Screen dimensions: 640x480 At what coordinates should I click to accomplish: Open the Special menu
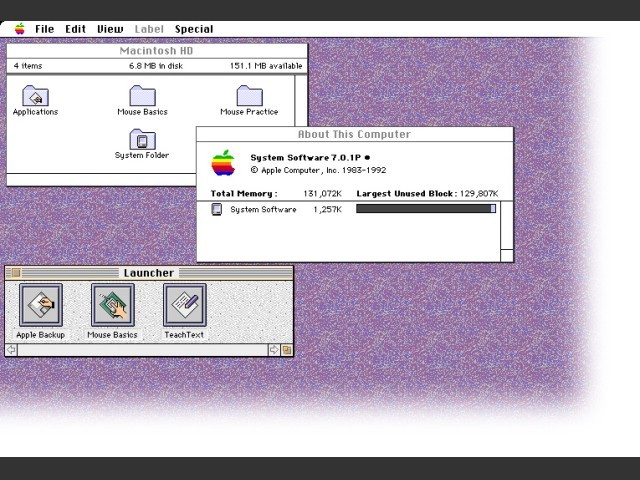coord(194,29)
